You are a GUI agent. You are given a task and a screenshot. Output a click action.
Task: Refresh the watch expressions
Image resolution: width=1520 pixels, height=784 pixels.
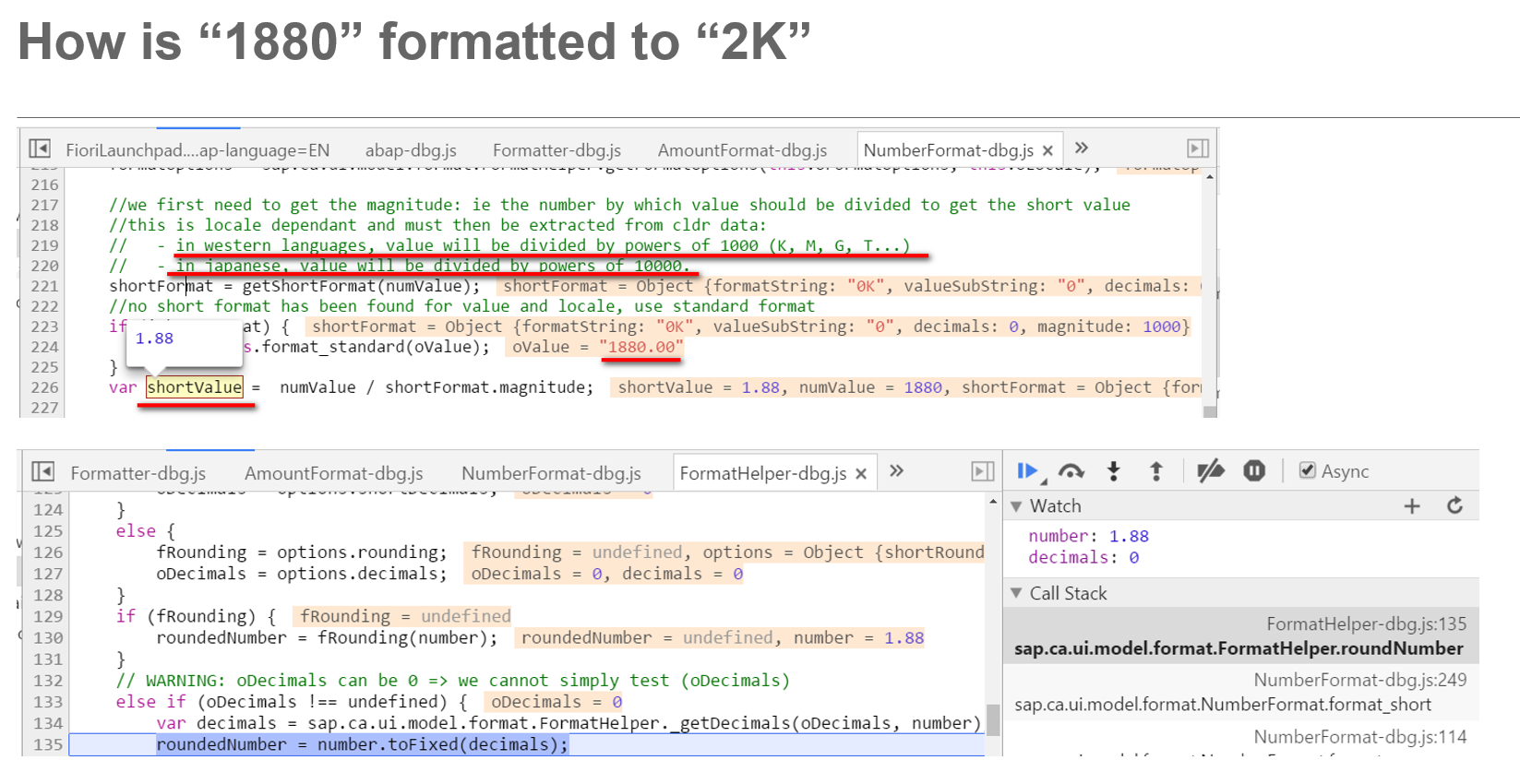tap(1455, 505)
